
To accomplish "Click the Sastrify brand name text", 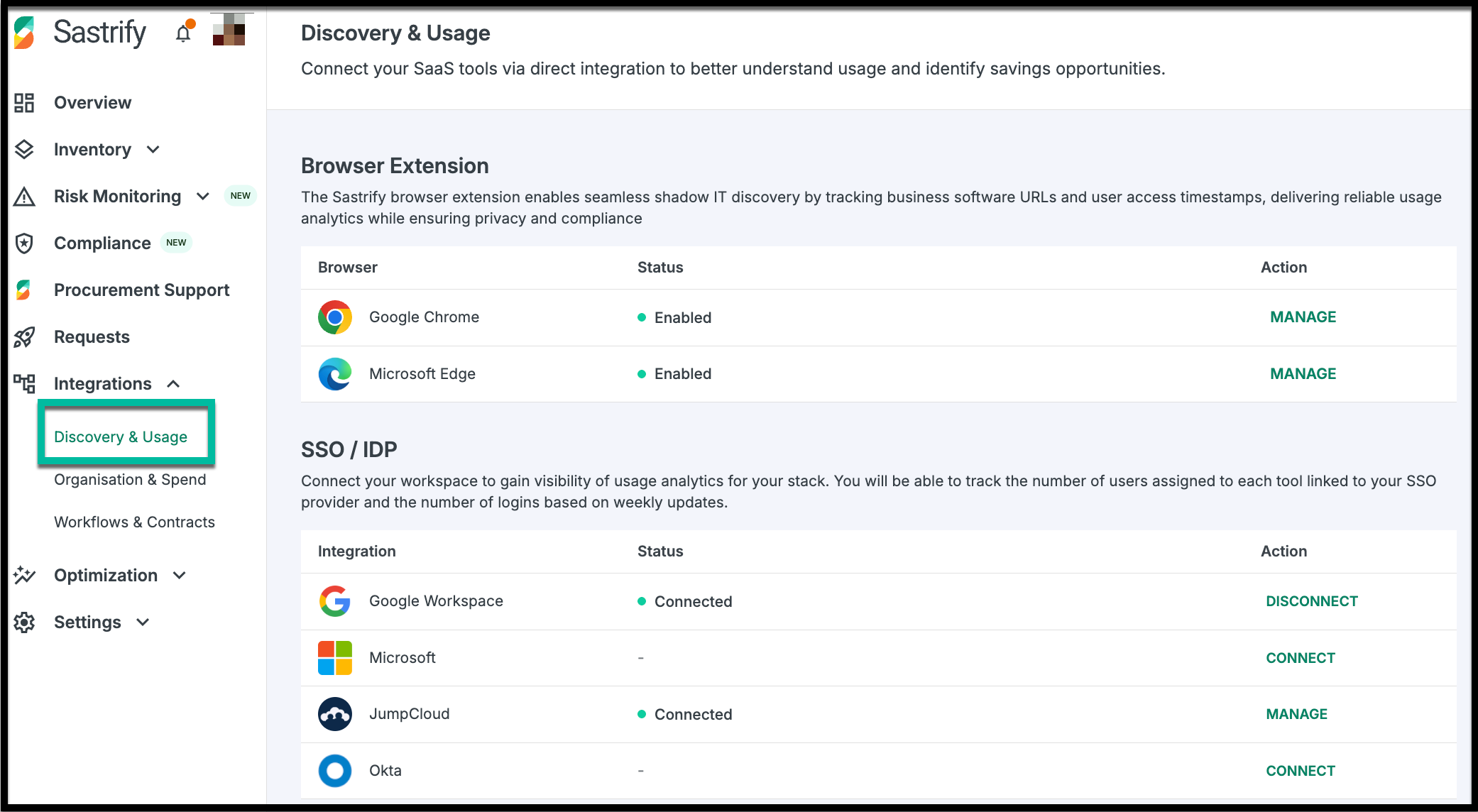I will 100,33.
